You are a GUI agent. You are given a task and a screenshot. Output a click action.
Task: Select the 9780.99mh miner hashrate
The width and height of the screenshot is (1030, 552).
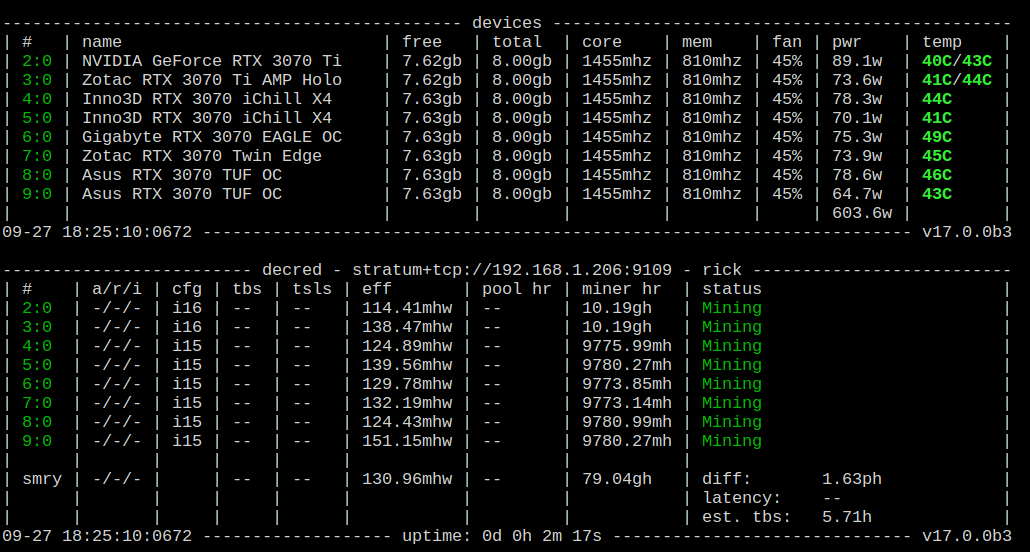[x=627, y=423]
